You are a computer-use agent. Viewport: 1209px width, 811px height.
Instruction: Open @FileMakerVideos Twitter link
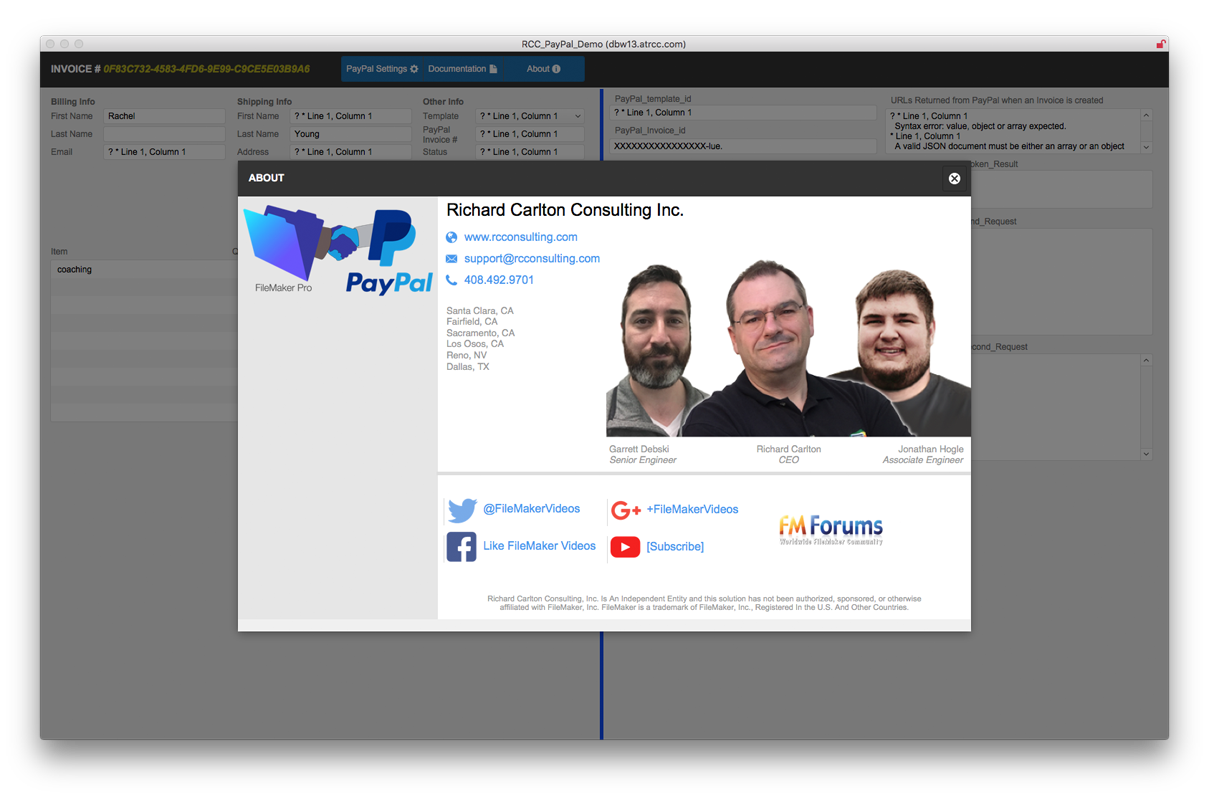click(531, 509)
